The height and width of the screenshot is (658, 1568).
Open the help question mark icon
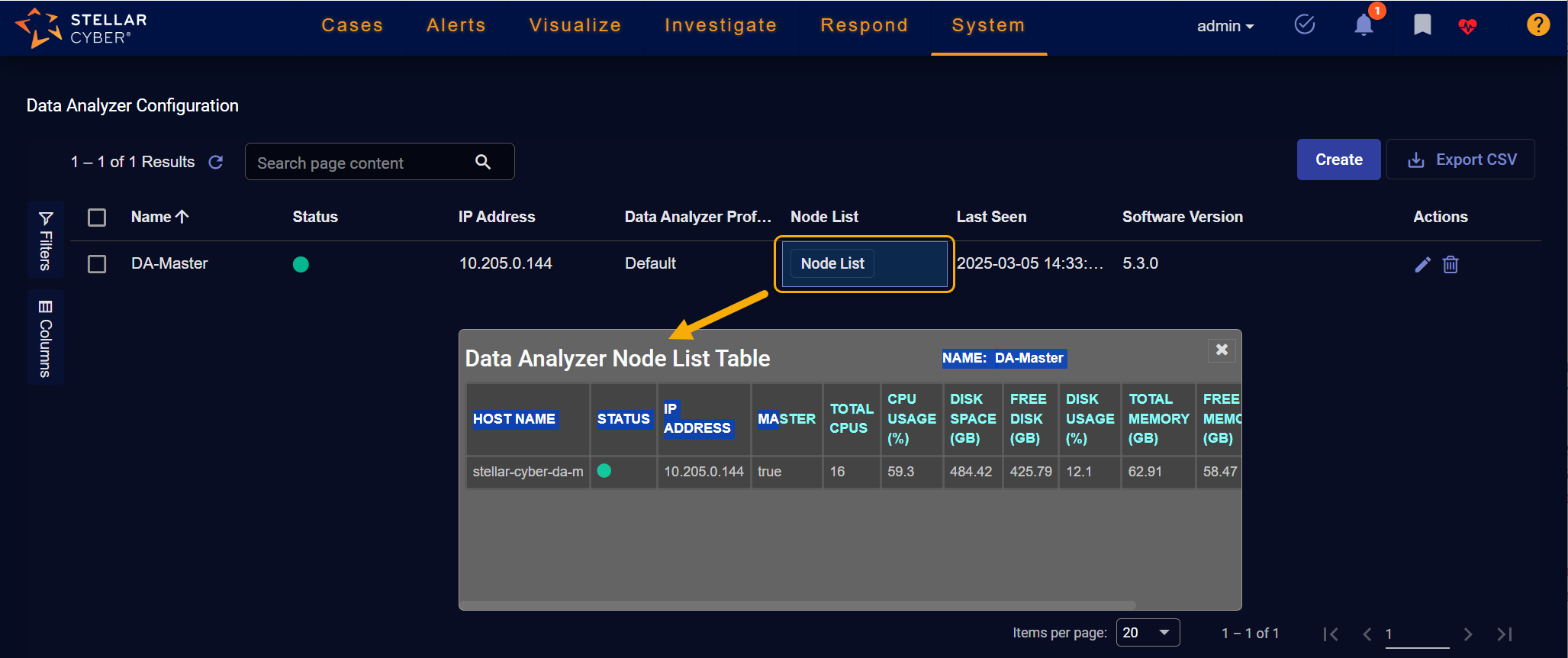(x=1537, y=25)
